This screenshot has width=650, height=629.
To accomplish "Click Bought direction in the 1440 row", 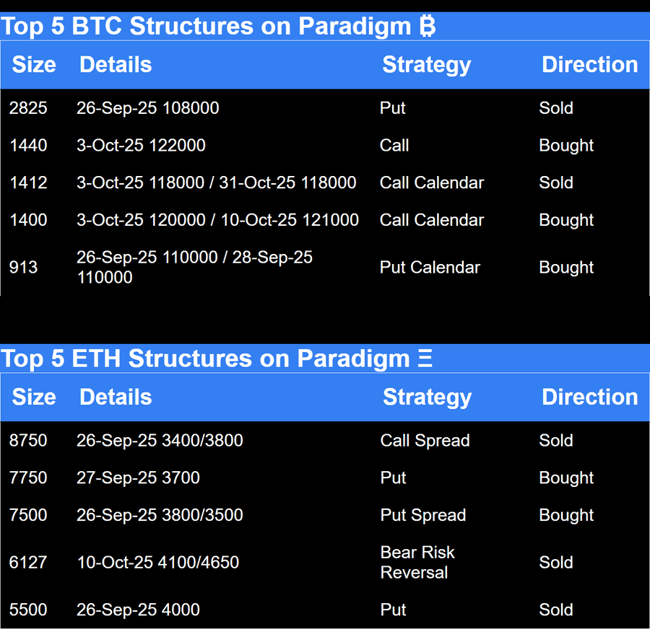I will (x=566, y=146).
